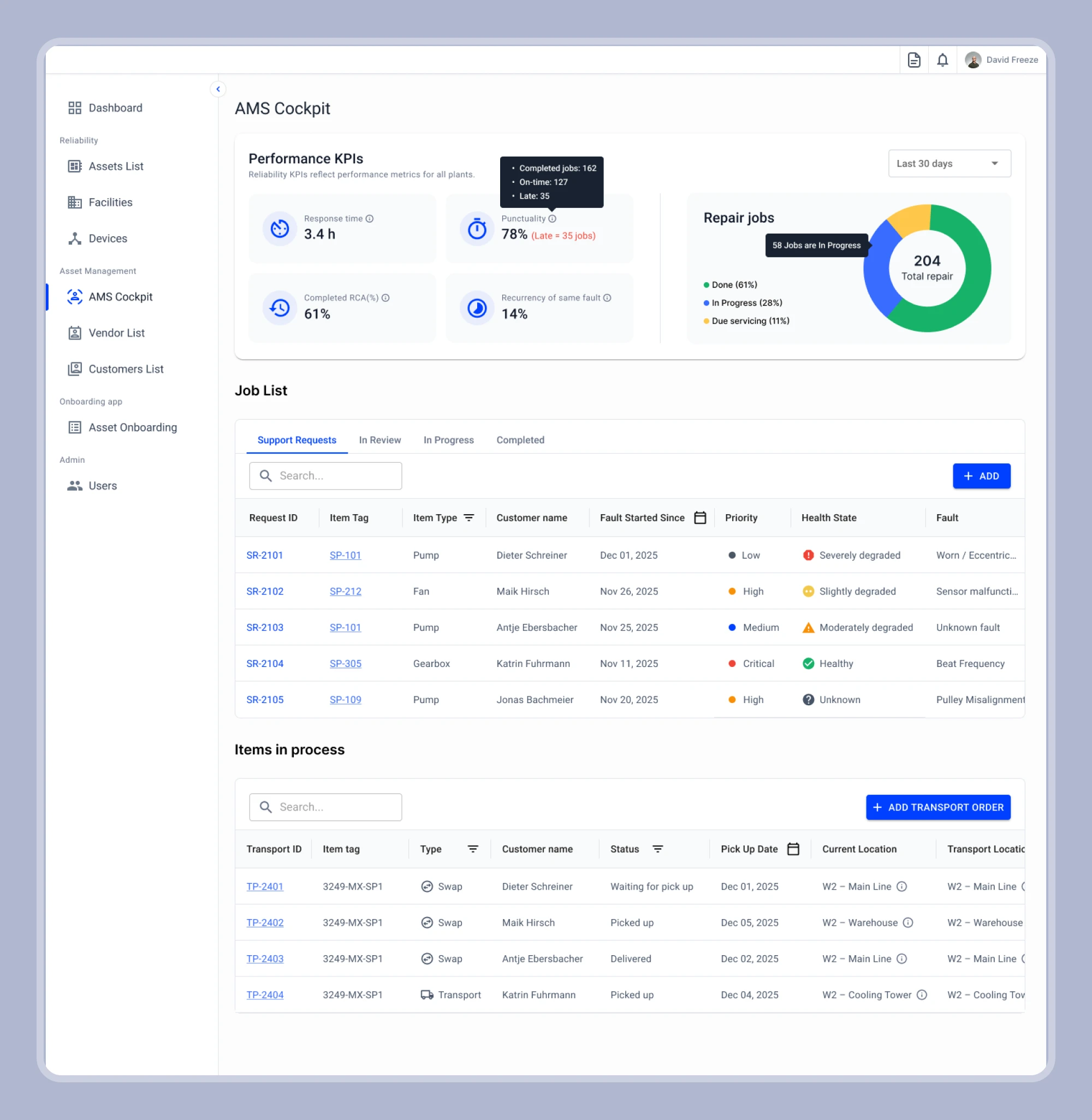
Task: Click info icon beside Response time
Action: [x=370, y=218]
